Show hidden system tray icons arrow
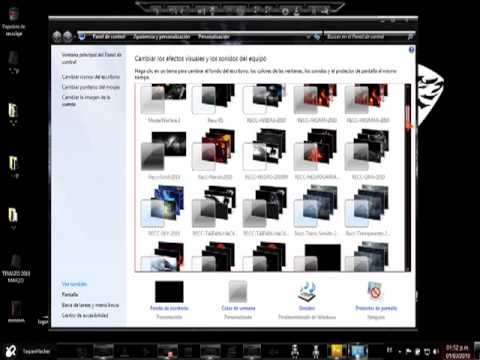Viewport: 480px width, 360px height. [399, 351]
